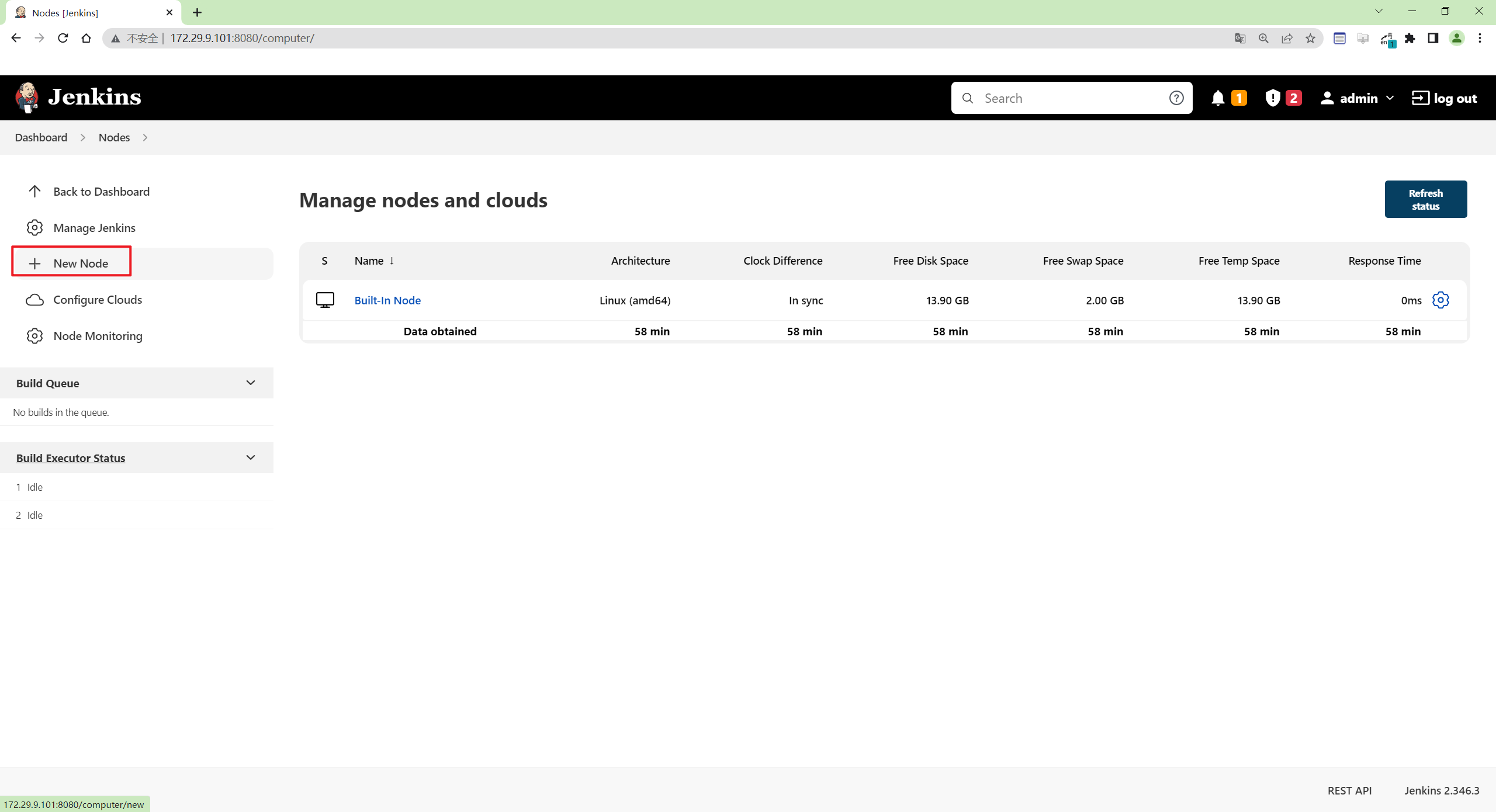Click the Jenkins logo in header
This screenshot has height=812, width=1496.
pyautogui.click(x=78, y=98)
